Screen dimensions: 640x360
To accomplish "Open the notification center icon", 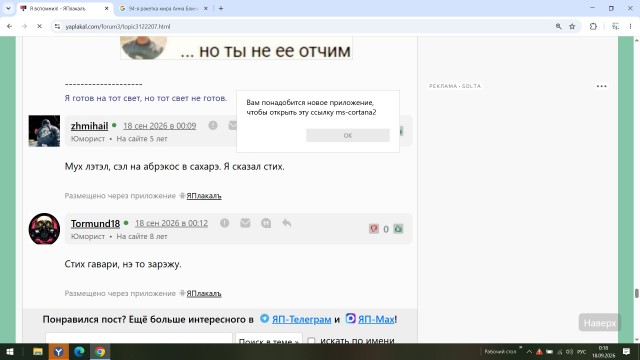I will click(627, 351).
